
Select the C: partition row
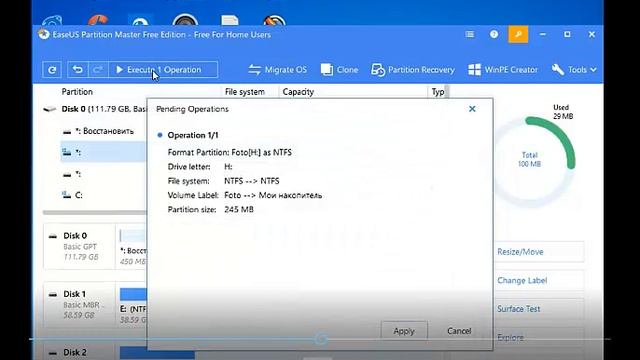tap(103, 195)
